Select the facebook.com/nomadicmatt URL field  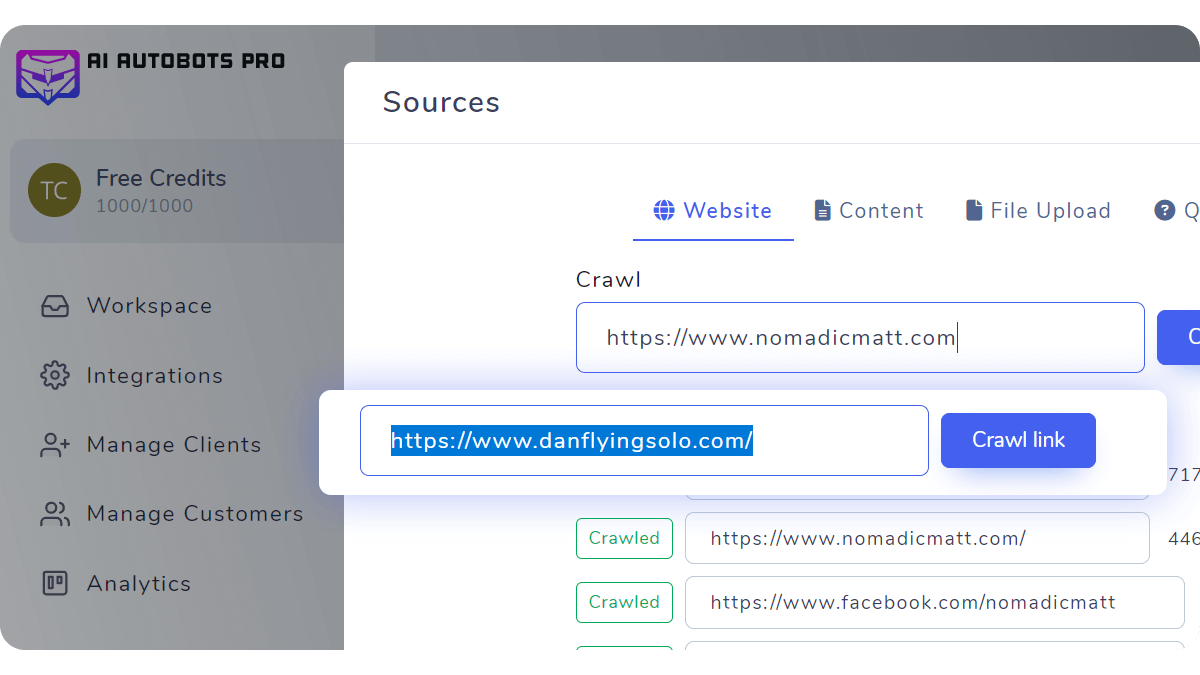933,603
